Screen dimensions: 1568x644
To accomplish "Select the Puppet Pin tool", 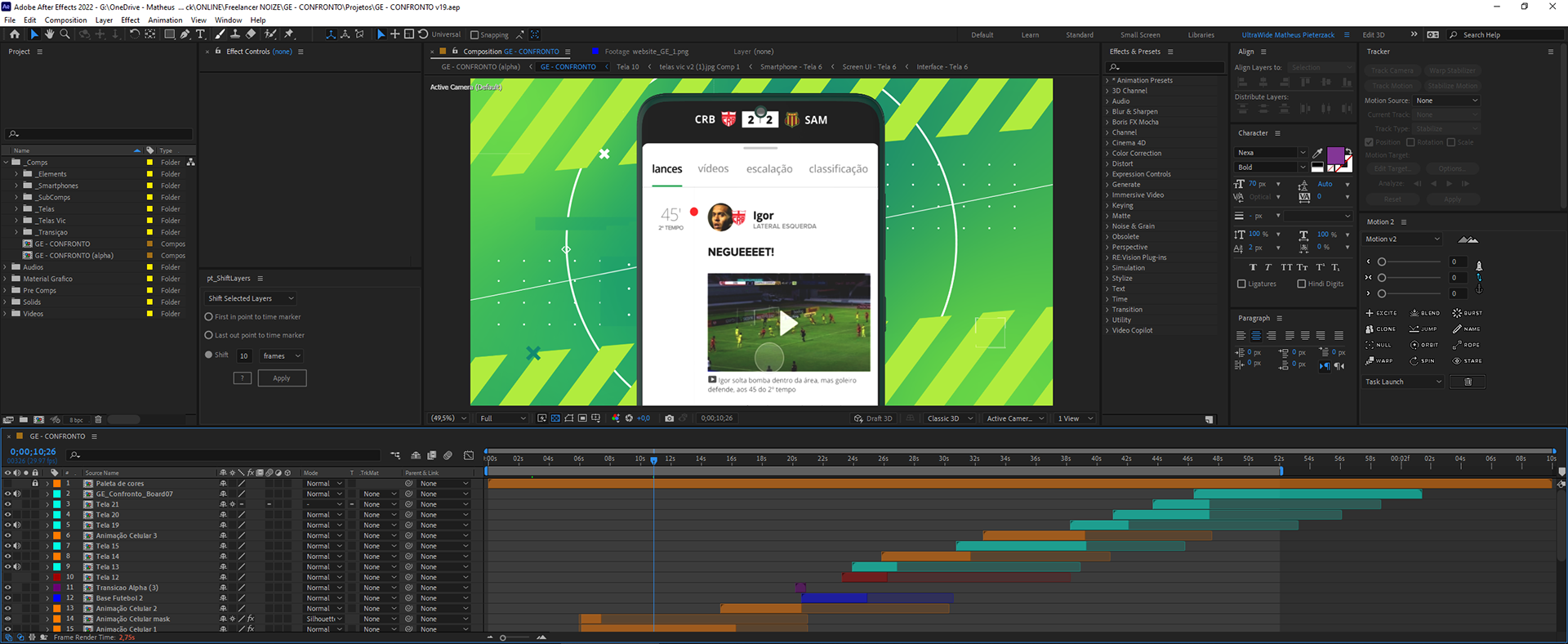I will pos(288,34).
